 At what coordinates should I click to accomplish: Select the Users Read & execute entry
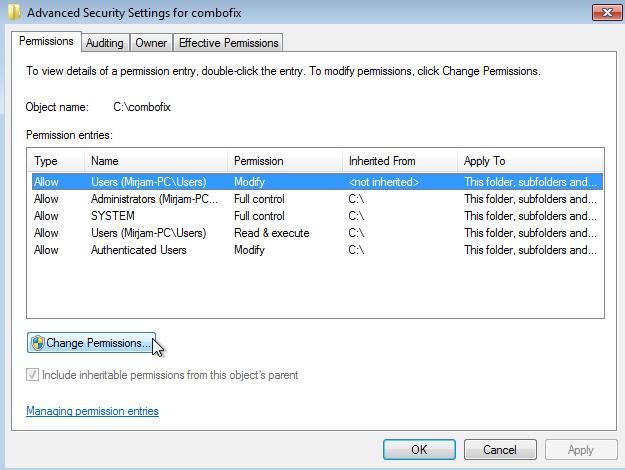click(x=148, y=233)
